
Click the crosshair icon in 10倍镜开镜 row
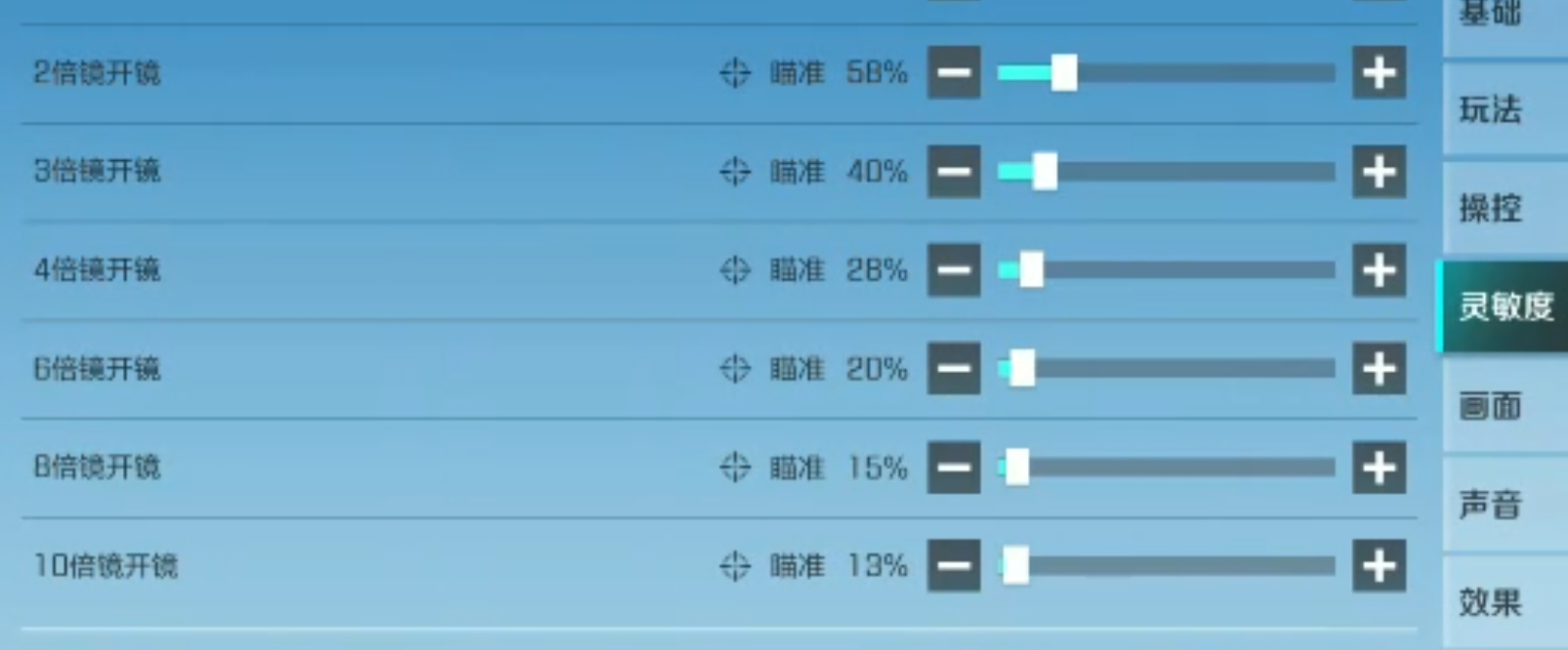734,566
